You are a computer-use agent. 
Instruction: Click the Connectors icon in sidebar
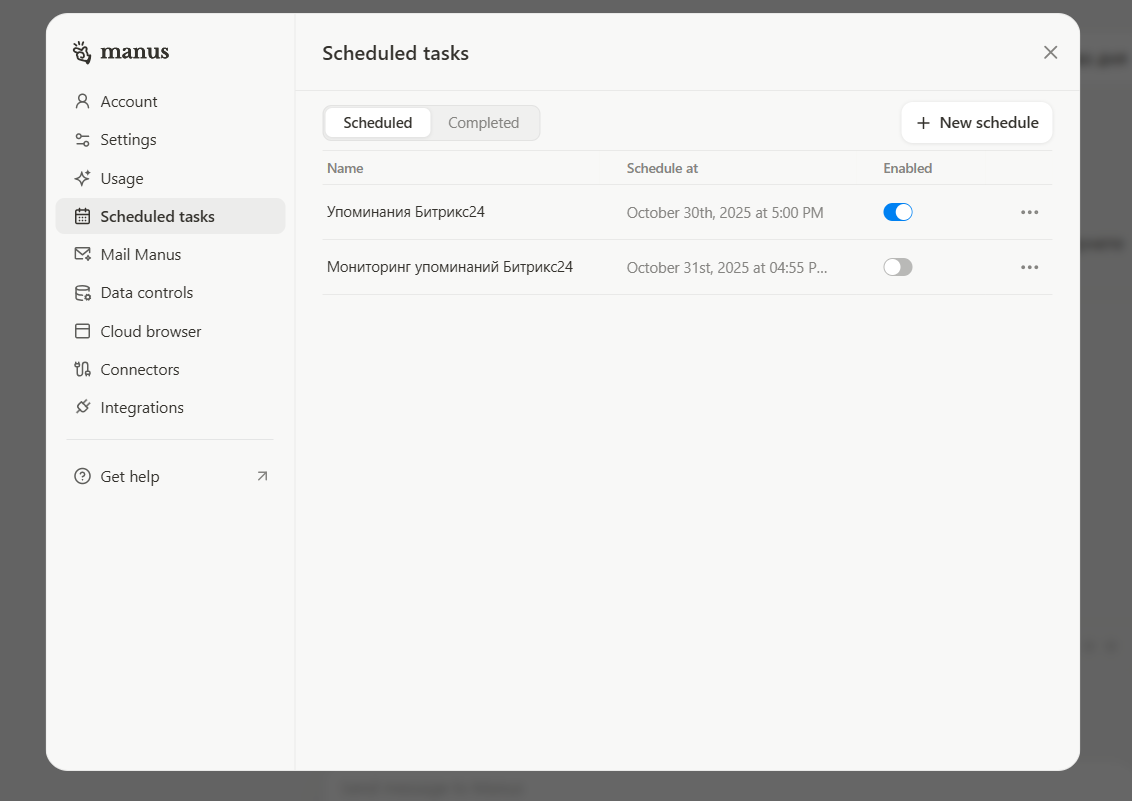click(x=83, y=370)
